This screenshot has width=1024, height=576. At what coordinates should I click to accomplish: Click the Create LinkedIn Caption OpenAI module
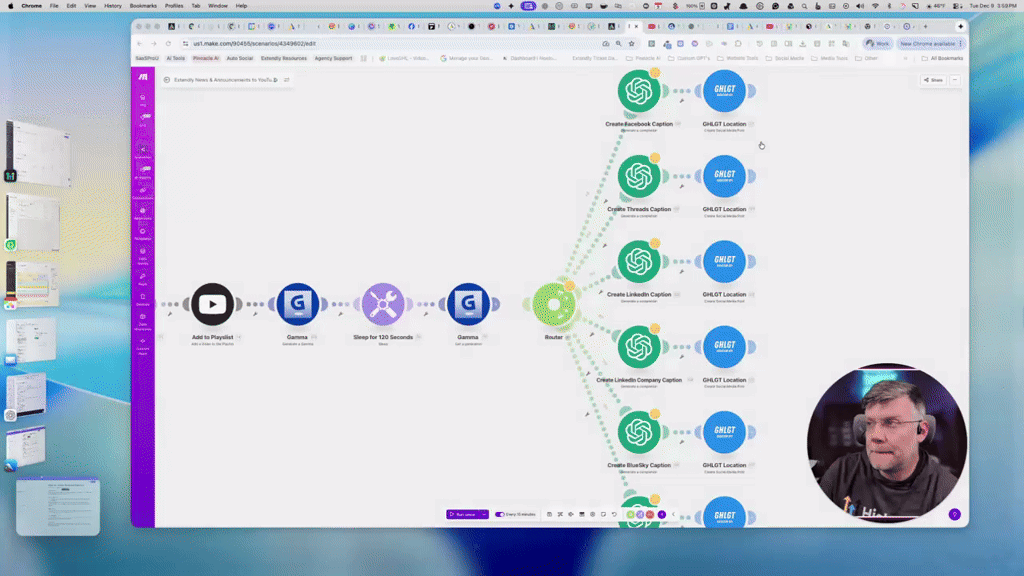pos(639,262)
